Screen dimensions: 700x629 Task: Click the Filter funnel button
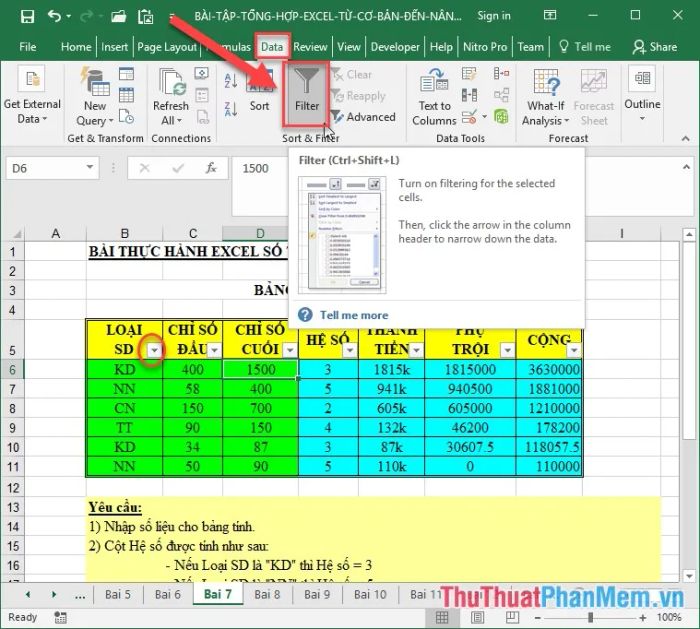(307, 94)
